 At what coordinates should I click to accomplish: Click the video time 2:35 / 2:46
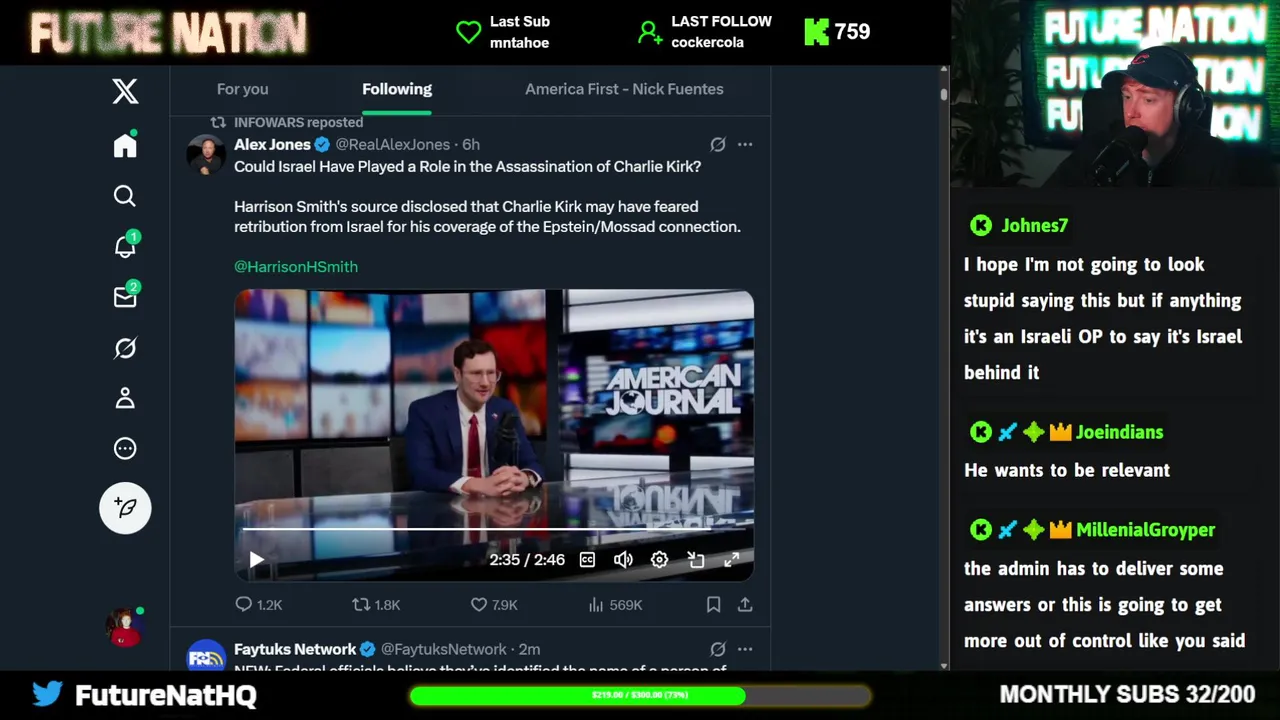point(527,560)
